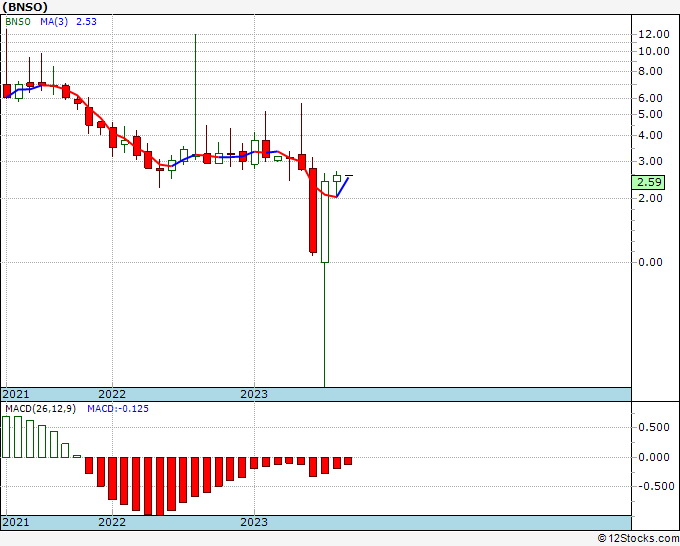Viewport: 680px width, 546px height.
Task: Click the 6.00 price axis label
Action: (x=650, y=98)
